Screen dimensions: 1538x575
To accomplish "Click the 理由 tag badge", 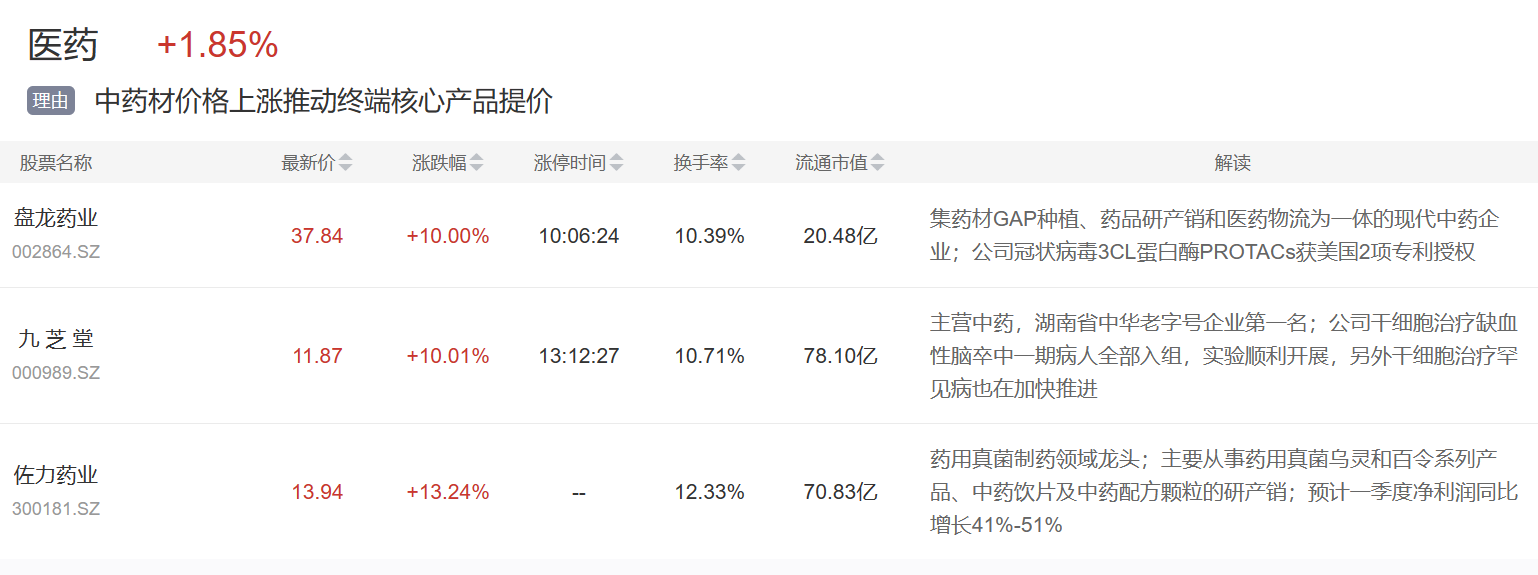I will tap(51, 101).
